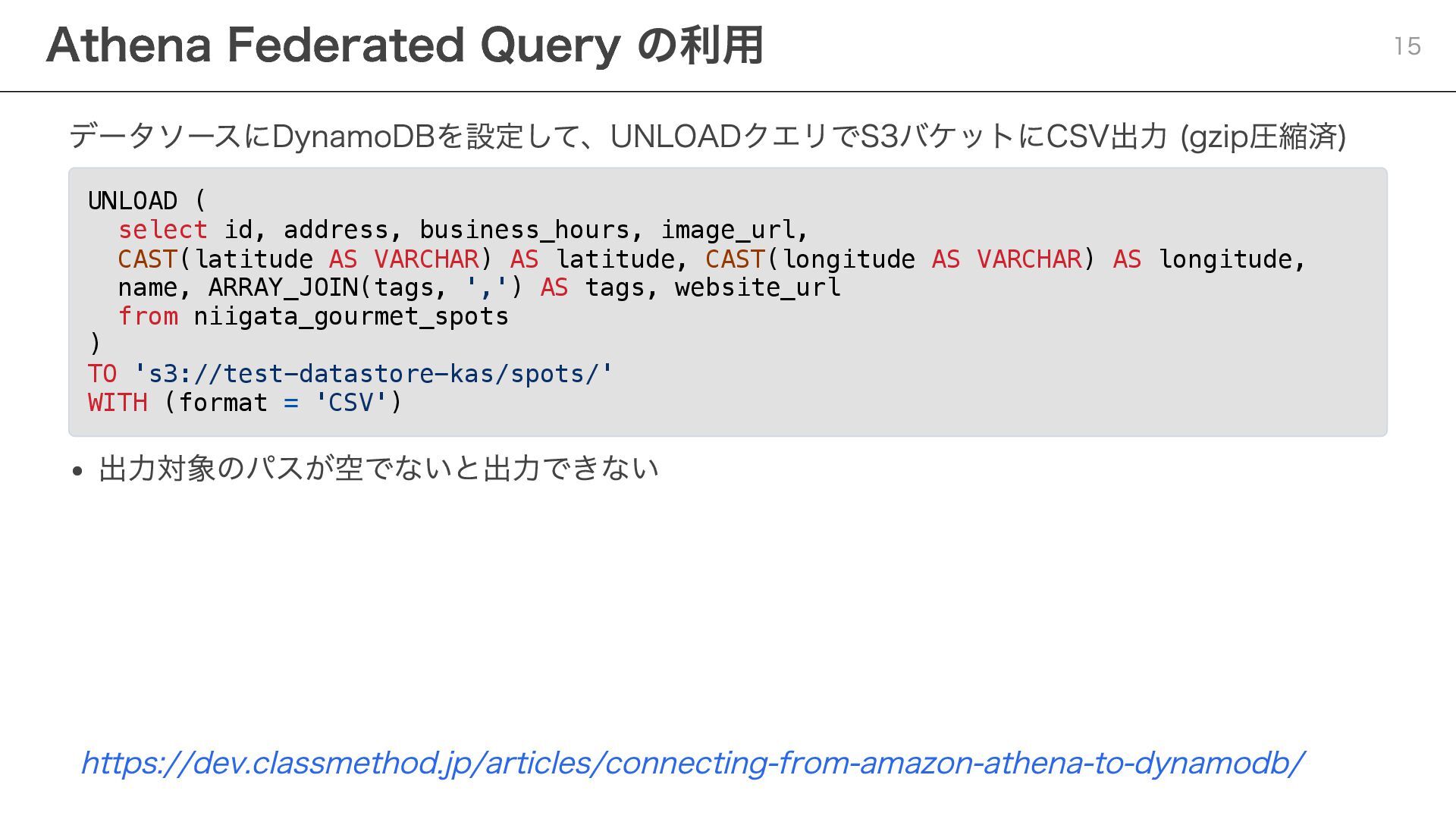Click the TO keyword before the S3 path
This screenshot has width=1456, height=819.
click(102, 374)
